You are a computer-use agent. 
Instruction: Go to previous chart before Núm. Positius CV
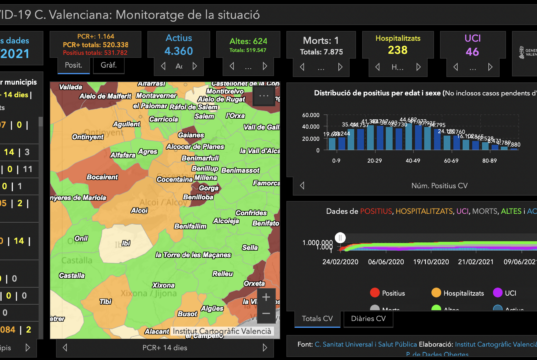pyautogui.click(x=302, y=186)
